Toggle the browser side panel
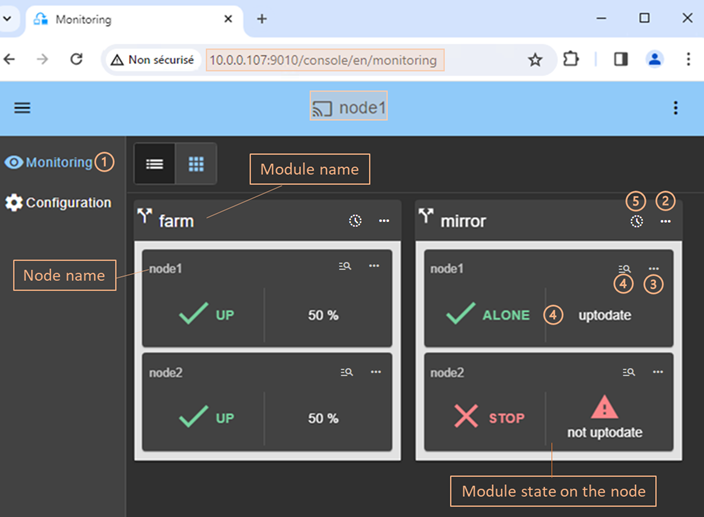The image size is (704, 517). 620,60
